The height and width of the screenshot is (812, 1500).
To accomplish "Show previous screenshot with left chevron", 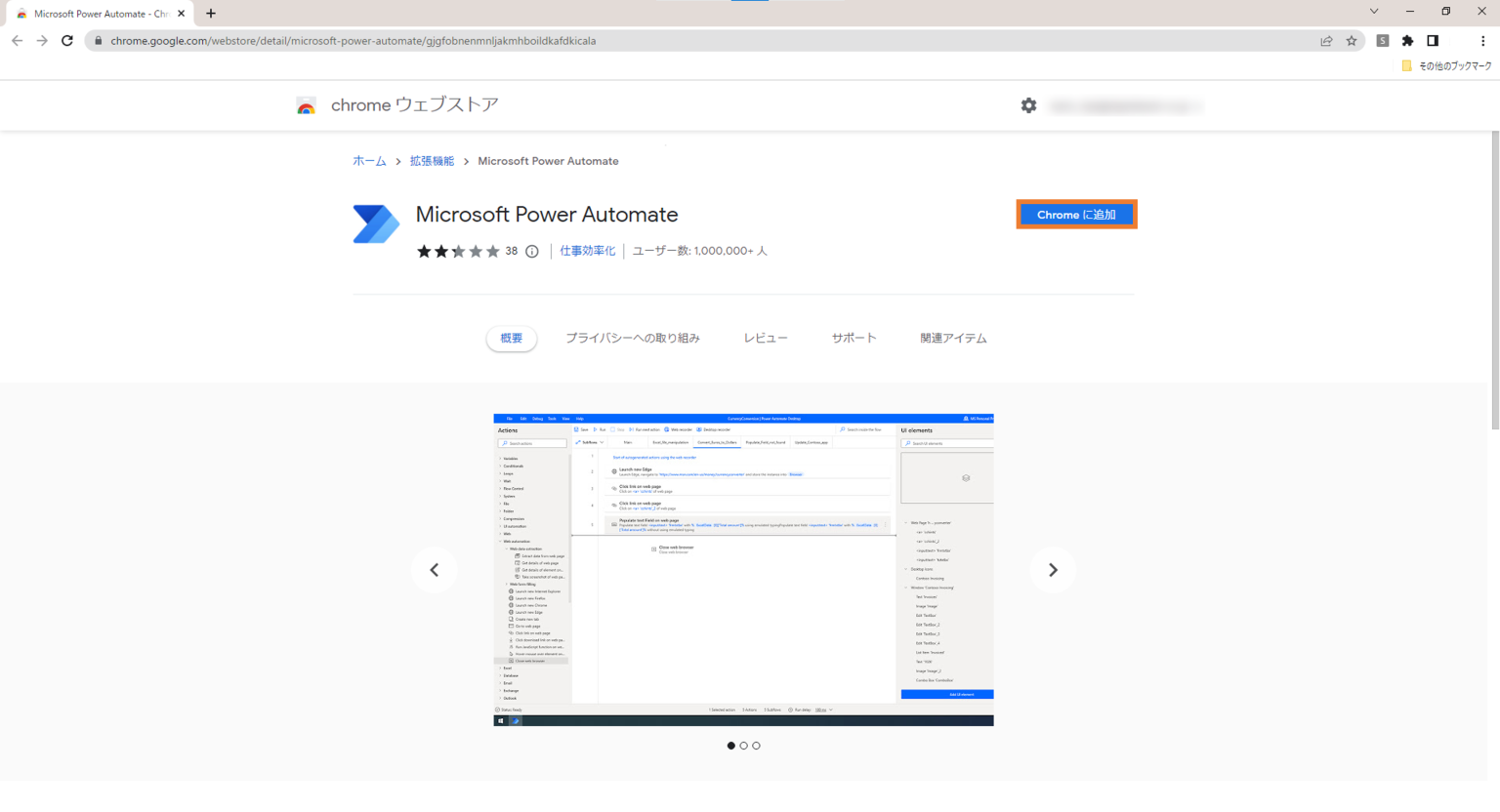I will [435, 570].
